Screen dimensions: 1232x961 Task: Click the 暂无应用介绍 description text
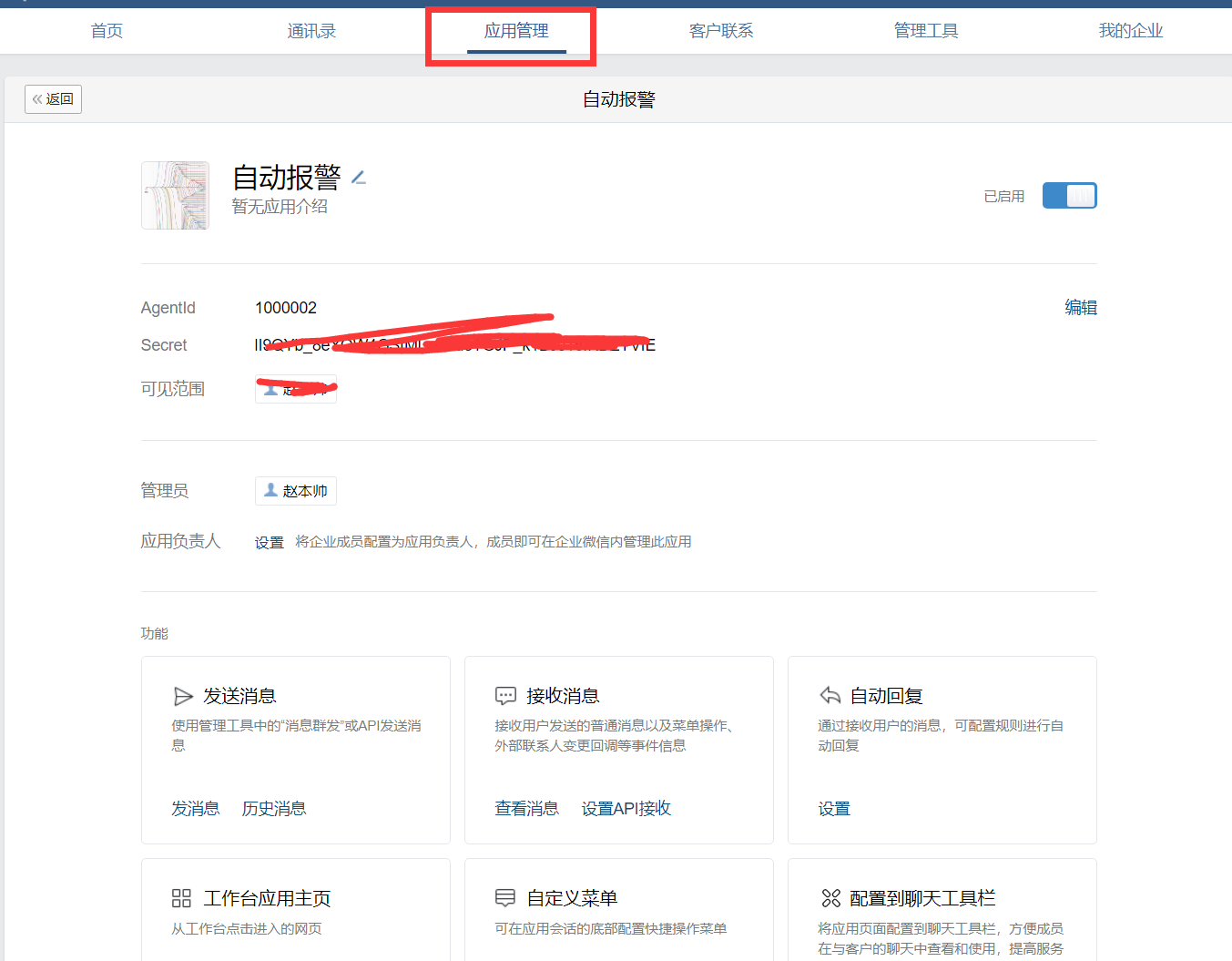tap(280, 207)
